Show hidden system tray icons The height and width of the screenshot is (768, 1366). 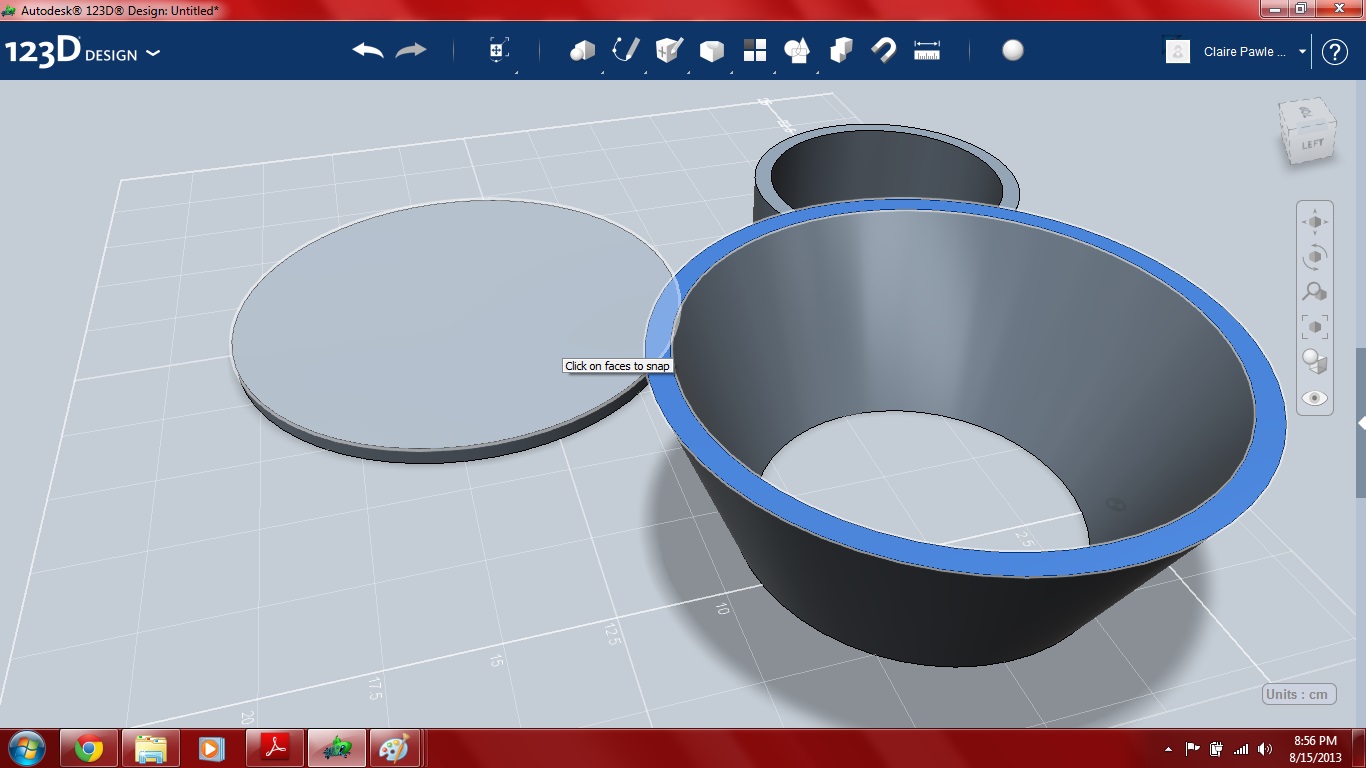(1168, 749)
